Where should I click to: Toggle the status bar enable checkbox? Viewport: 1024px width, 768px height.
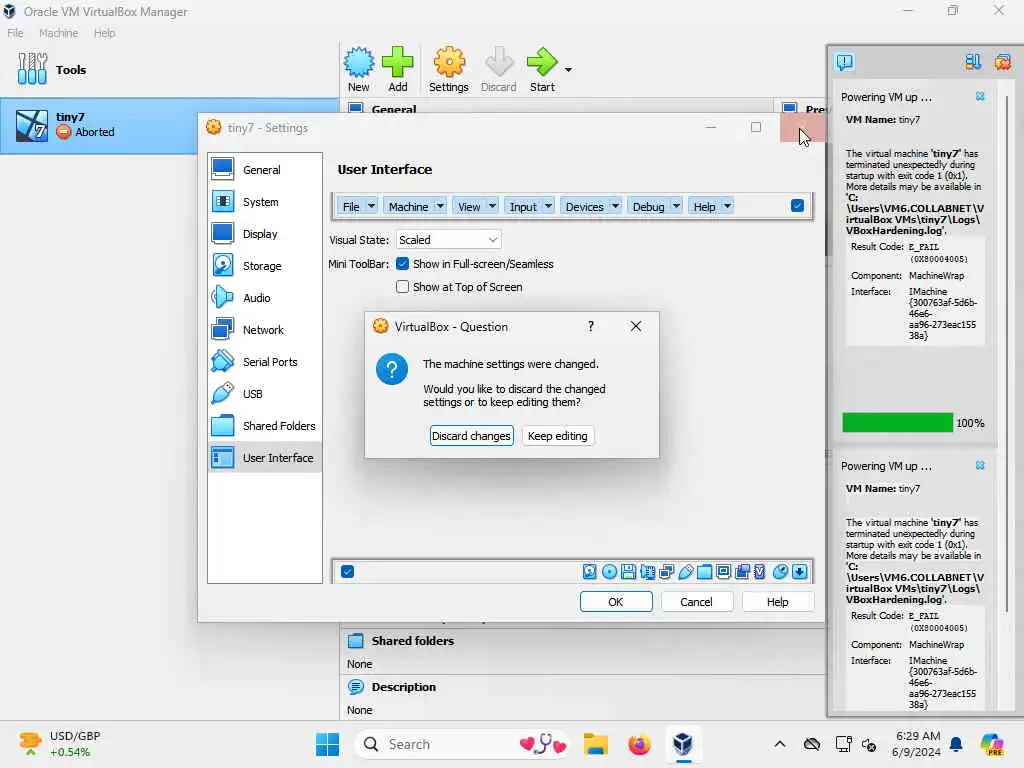(x=347, y=572)
